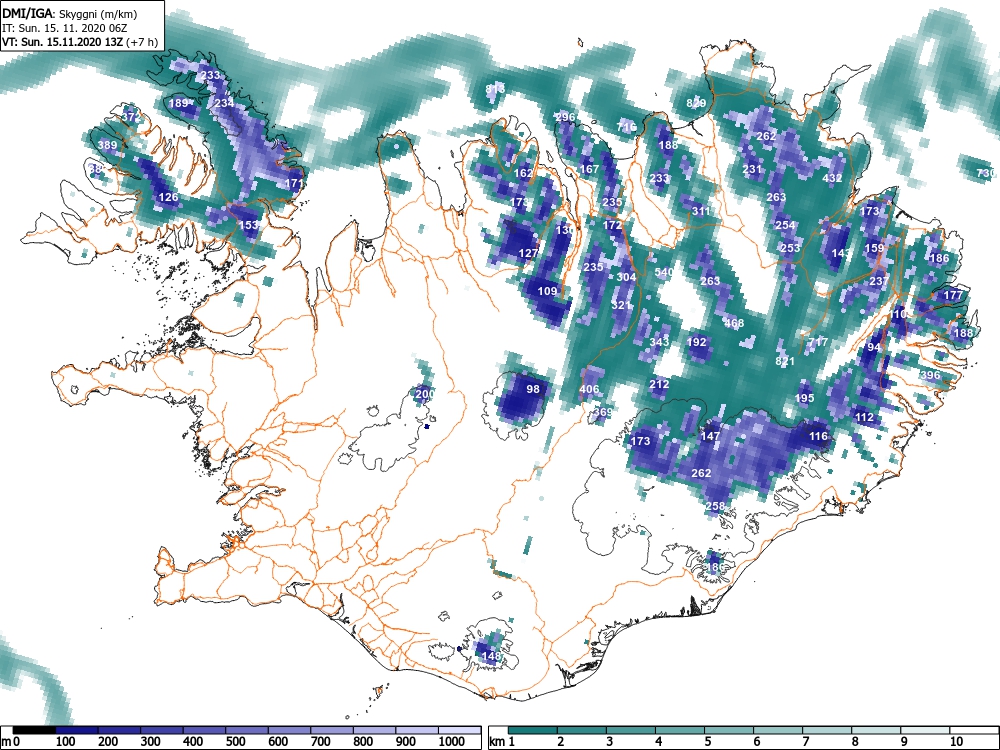Select the value 321 on the map
Image resolution: width=1000 pixels, height=750 pixels.
pos(621,305)
